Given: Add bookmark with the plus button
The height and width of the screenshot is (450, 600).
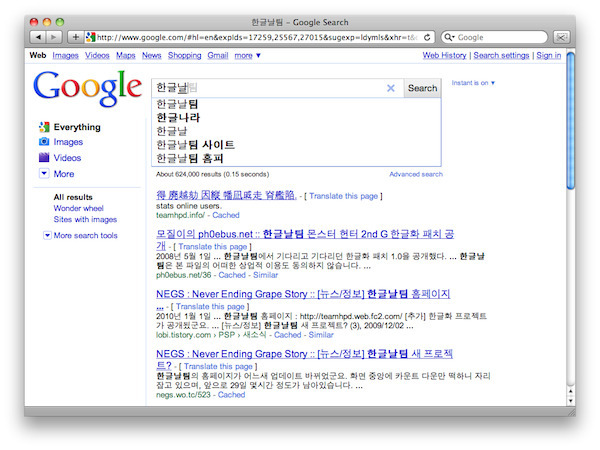Looking at the screenshot, I should tap(75, 37).
